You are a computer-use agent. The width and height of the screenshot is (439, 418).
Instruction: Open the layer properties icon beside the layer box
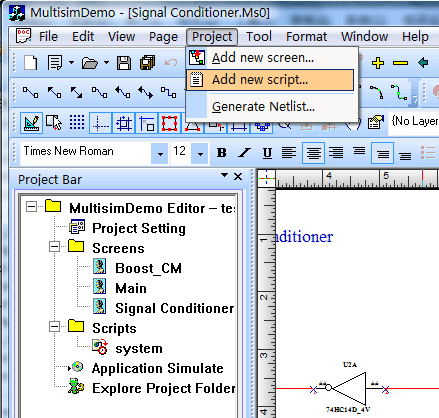coord(376,122)
